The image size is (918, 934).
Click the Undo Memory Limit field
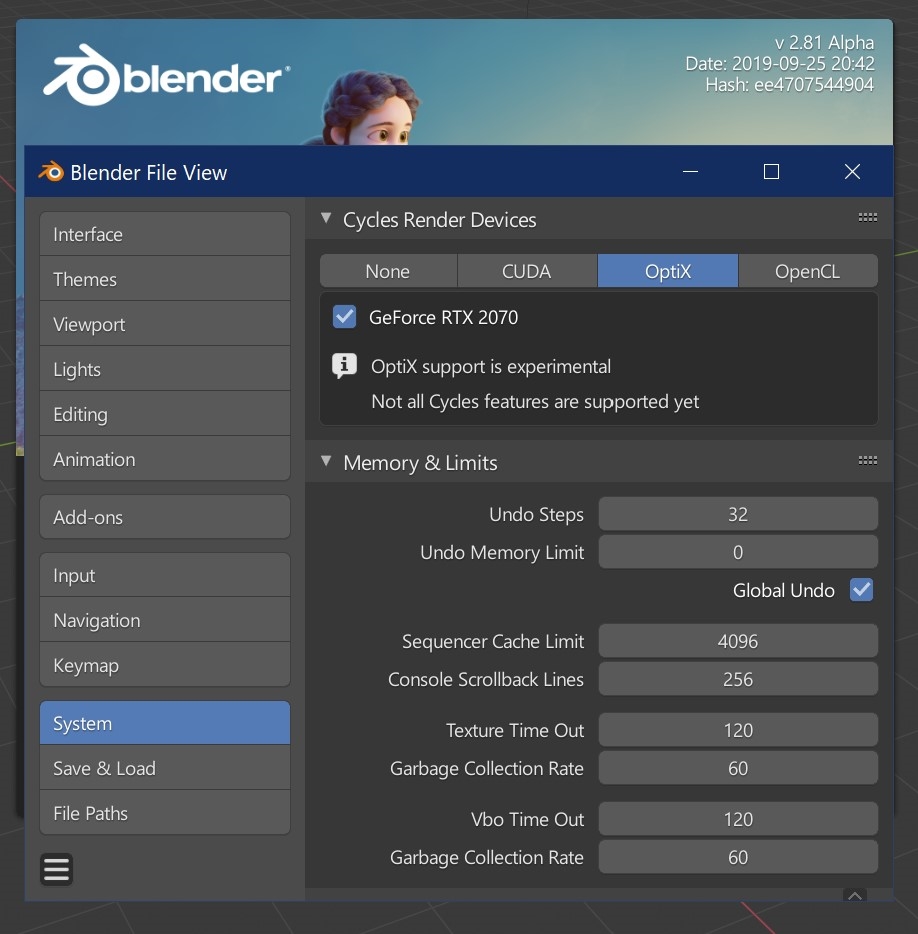(x=738, y=552)
